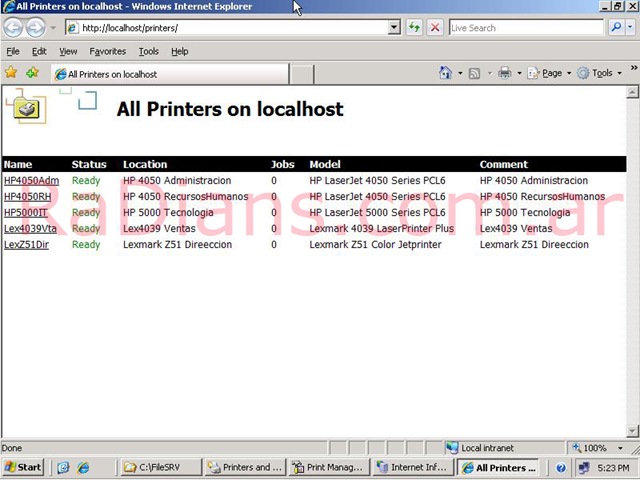Open the Page dropdown menu

pos(551,73)
